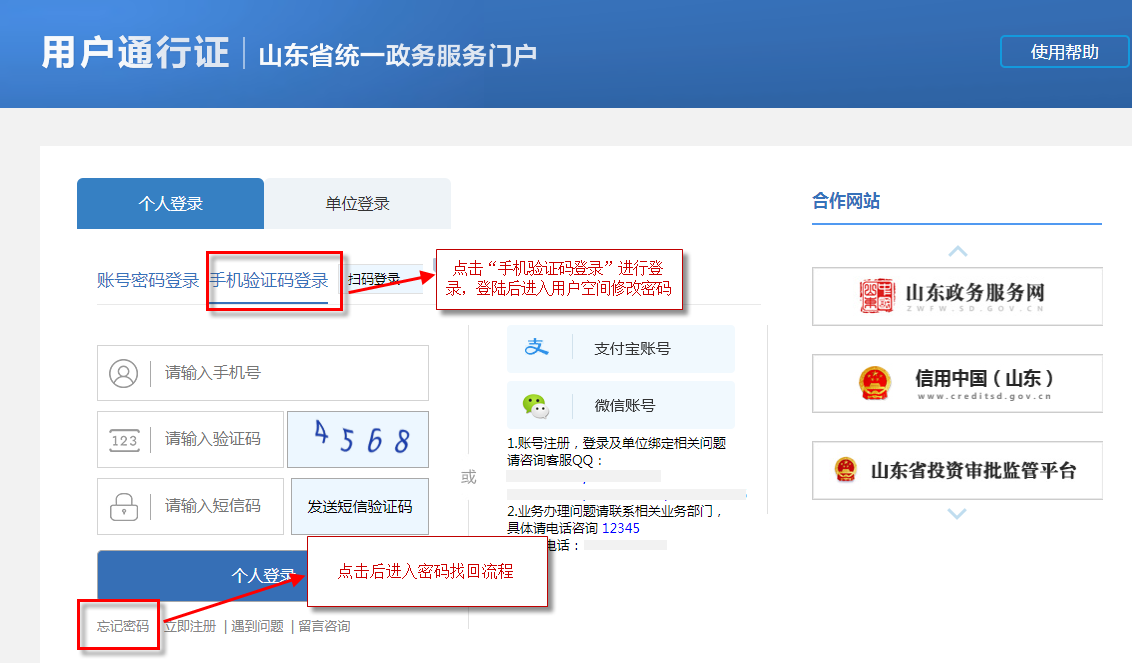Click the 立即注册 registration link
The width and height of the screenshot is (1132, 663).
click(x=191, y=625)
